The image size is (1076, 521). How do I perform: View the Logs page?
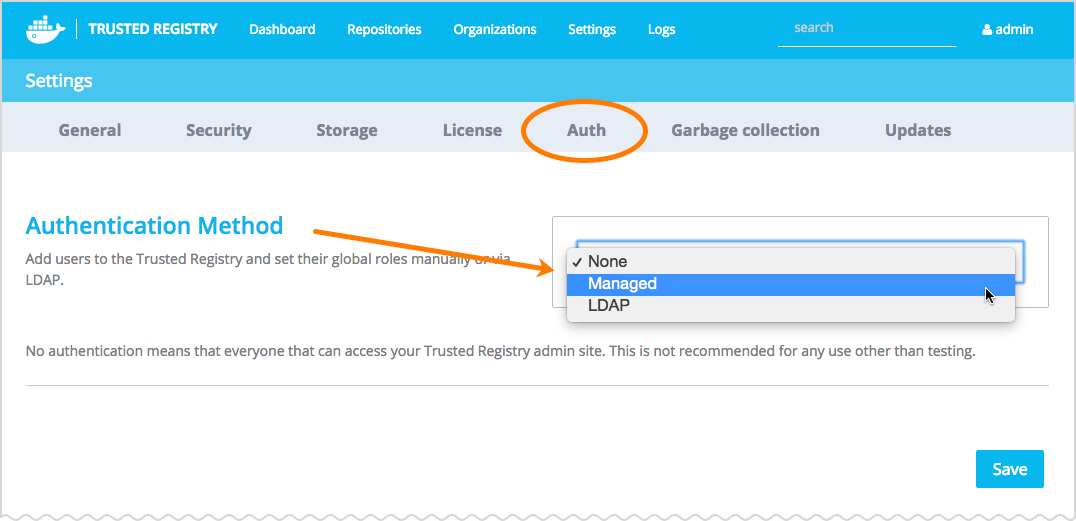[661, 29]
